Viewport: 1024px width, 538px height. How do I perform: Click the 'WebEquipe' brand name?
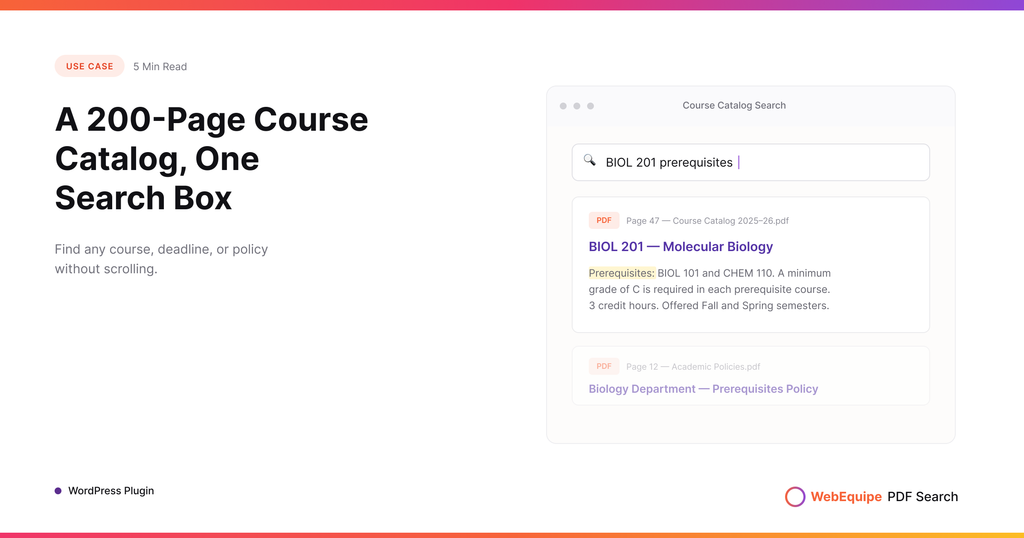click(846, 497)
